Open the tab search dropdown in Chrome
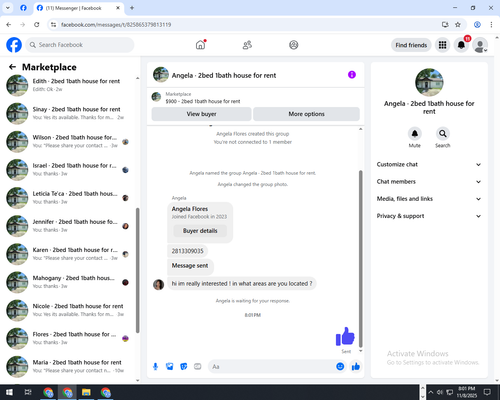 (x=8, y=8)
